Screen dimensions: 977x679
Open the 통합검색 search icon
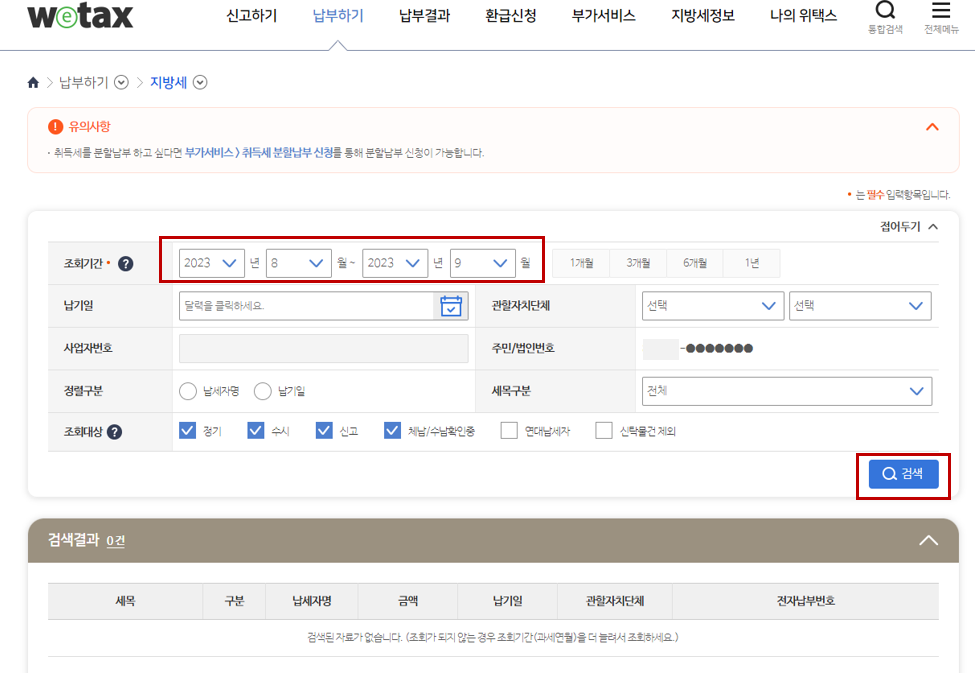pos(884,13)
